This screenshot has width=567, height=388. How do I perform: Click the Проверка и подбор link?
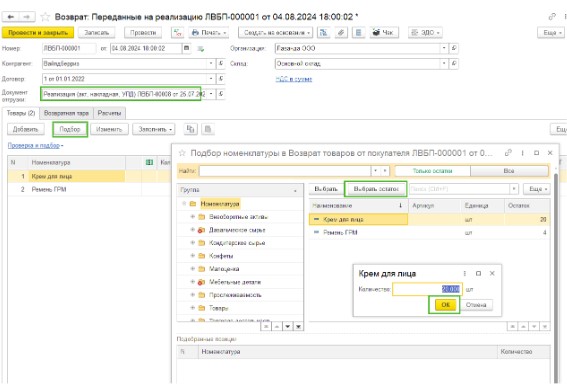point(34,145)
